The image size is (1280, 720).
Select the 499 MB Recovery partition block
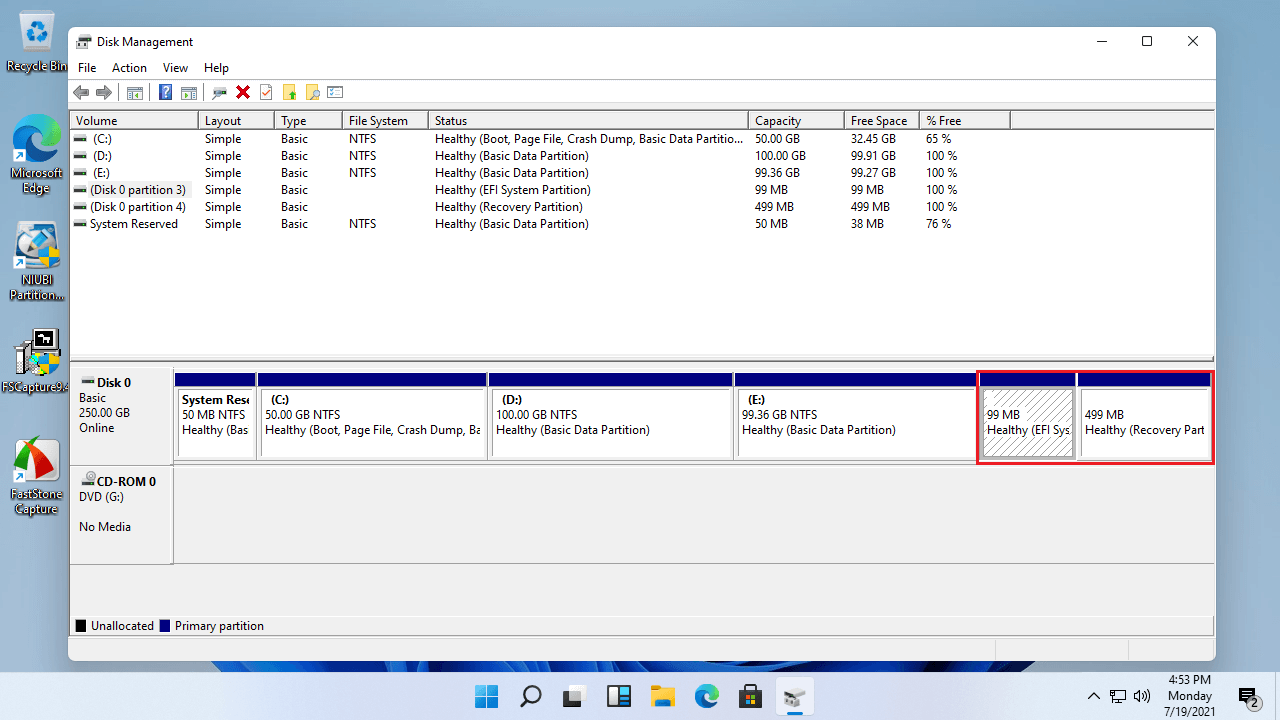coord(1143,423)
